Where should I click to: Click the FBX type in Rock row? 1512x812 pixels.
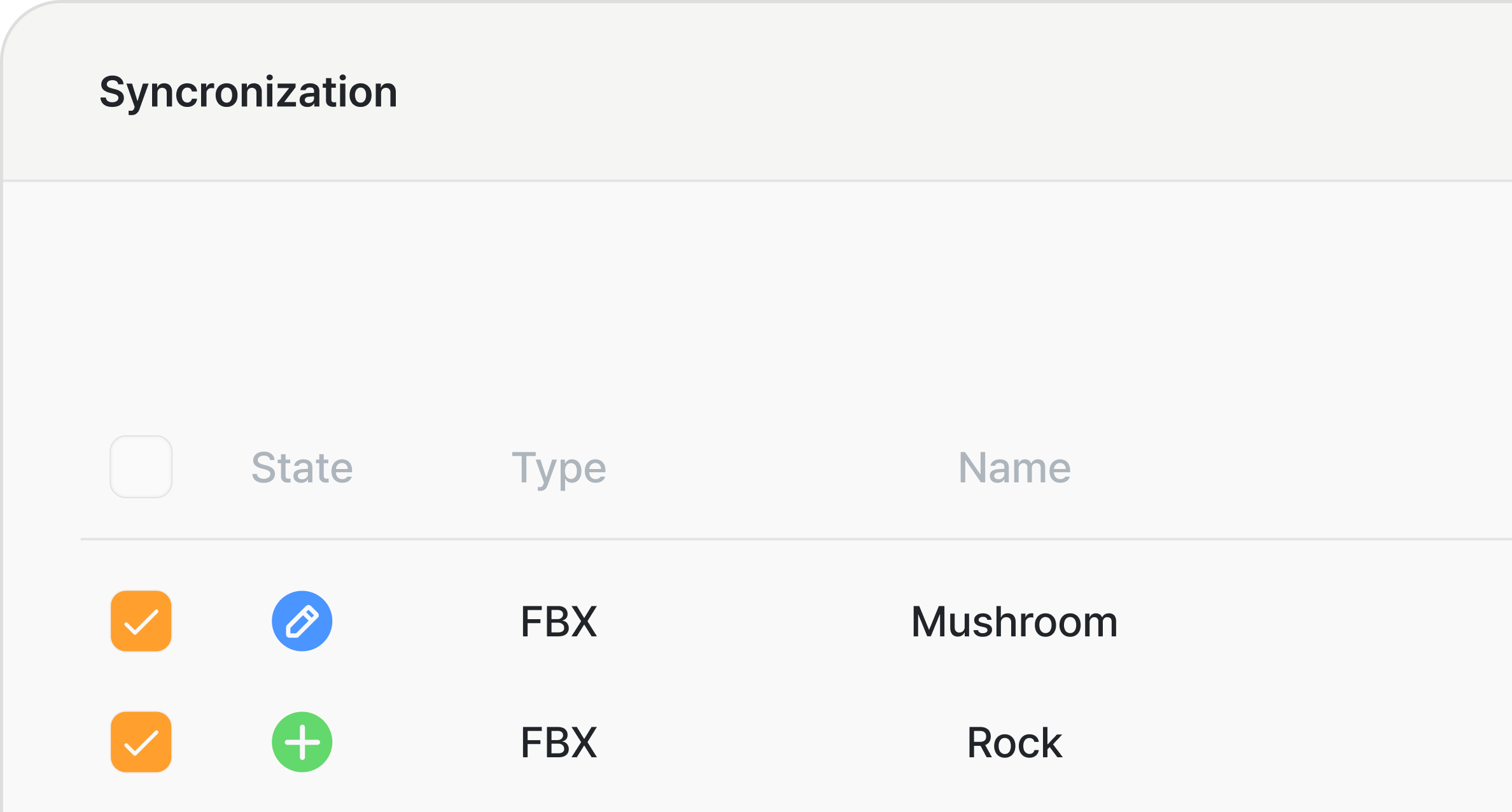(x=559, y=743)
